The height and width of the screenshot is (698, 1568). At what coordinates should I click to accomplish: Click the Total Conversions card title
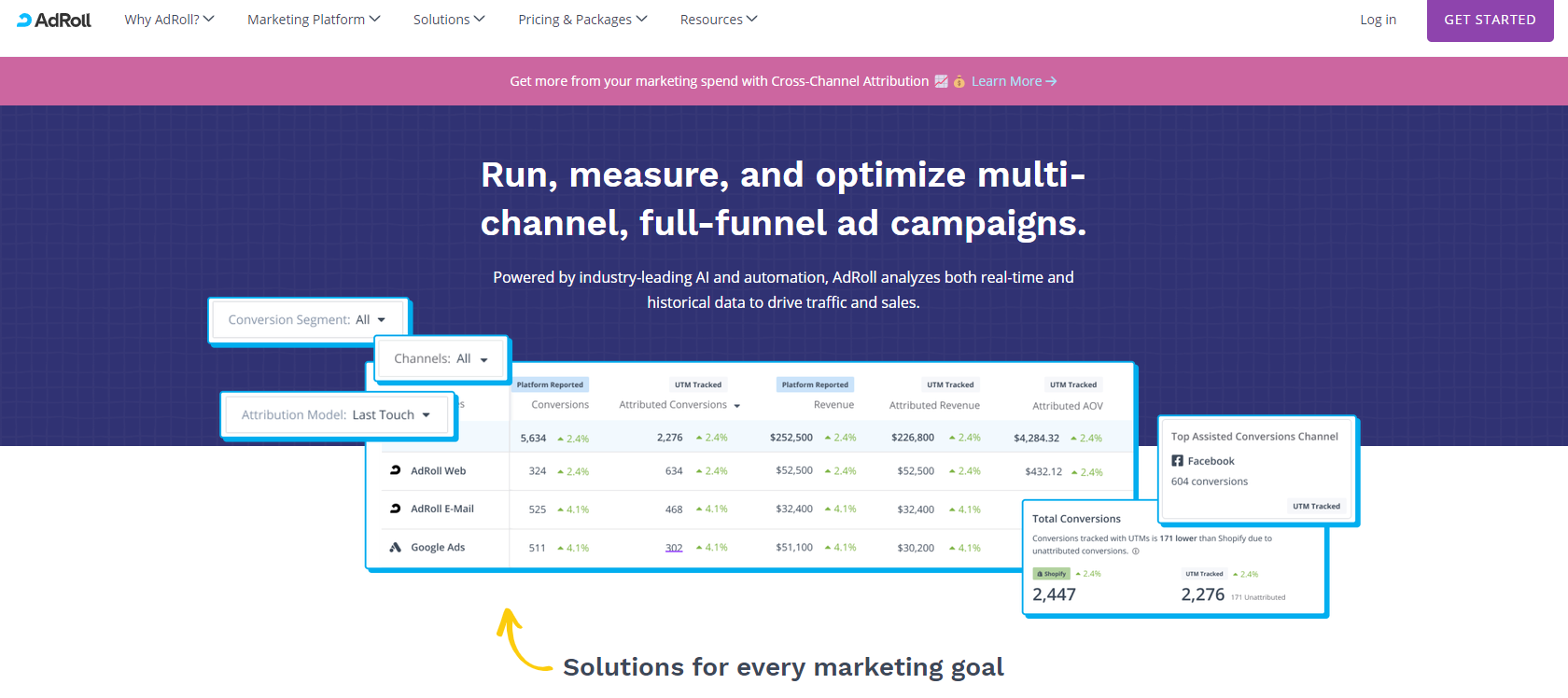(x=1076, y=519)
